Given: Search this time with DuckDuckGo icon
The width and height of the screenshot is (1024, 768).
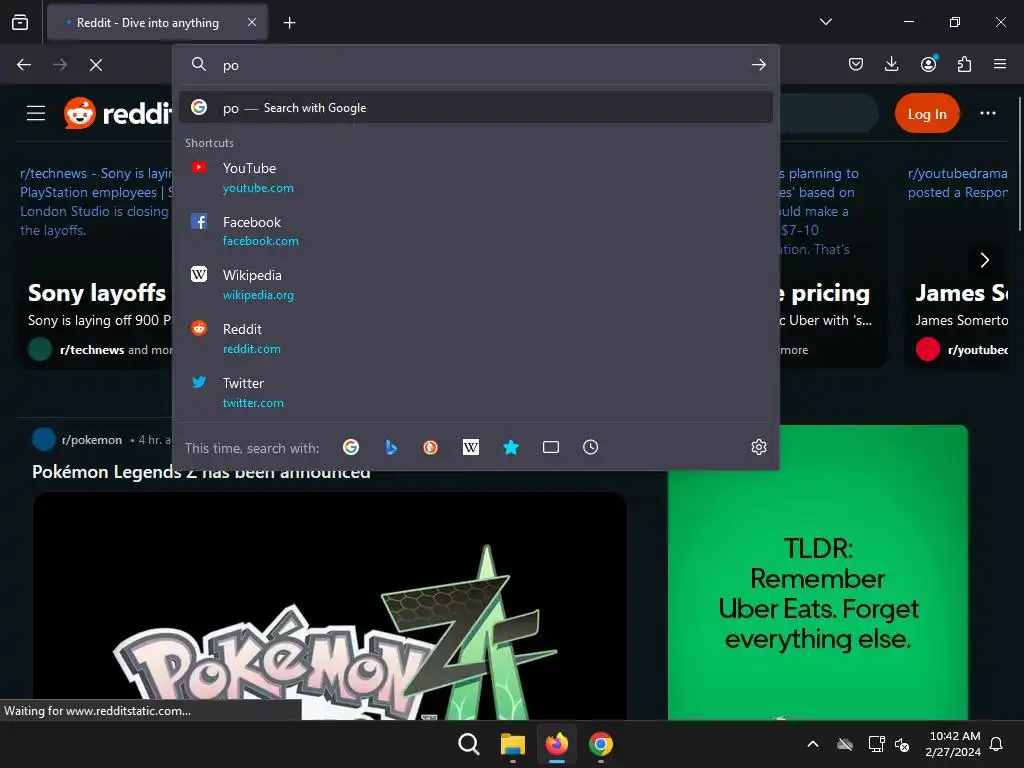Looking at the screenshot, I should (x=430, y=447).
